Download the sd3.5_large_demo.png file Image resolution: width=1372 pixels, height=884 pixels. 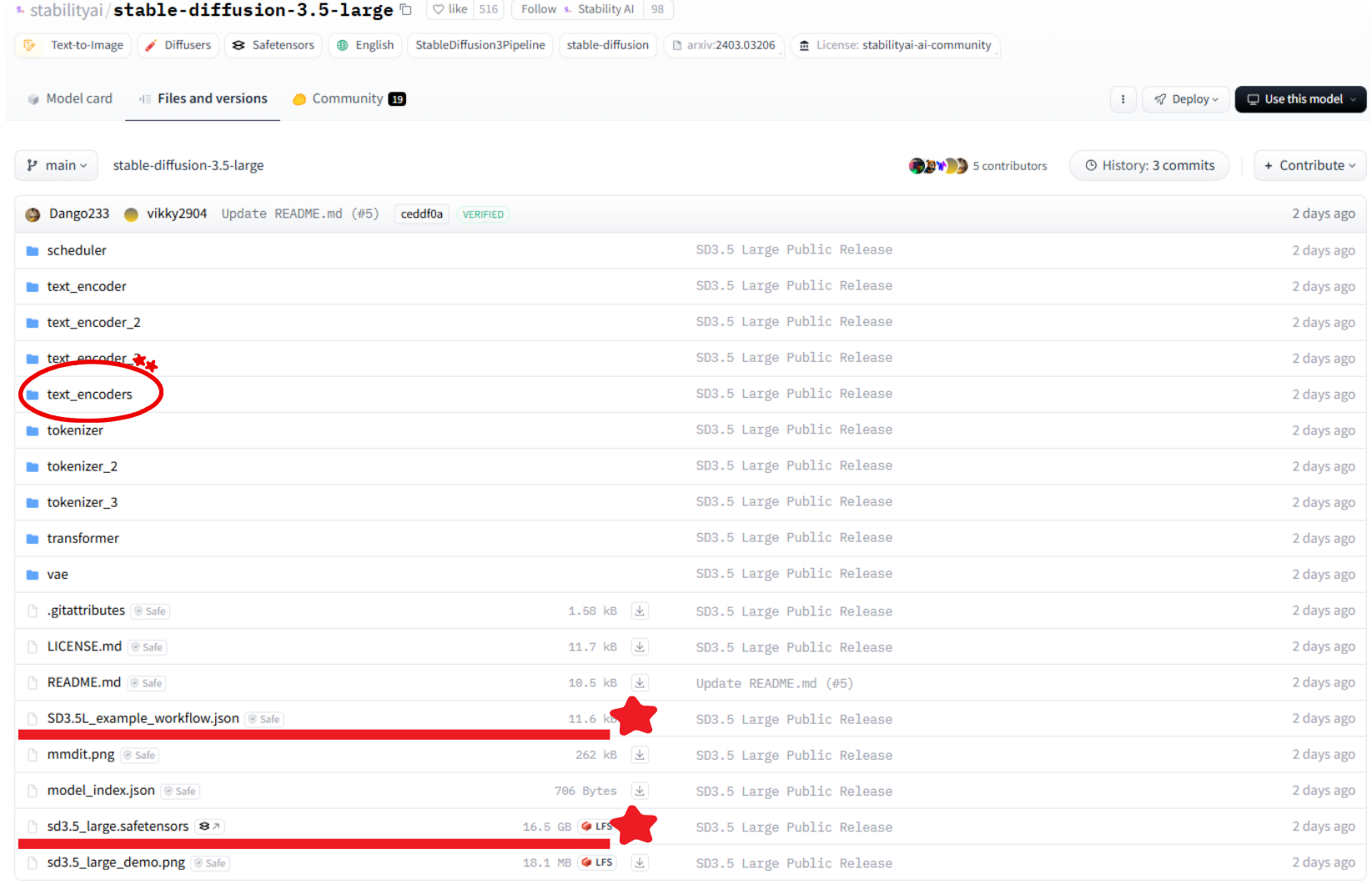tap(640, 862)
